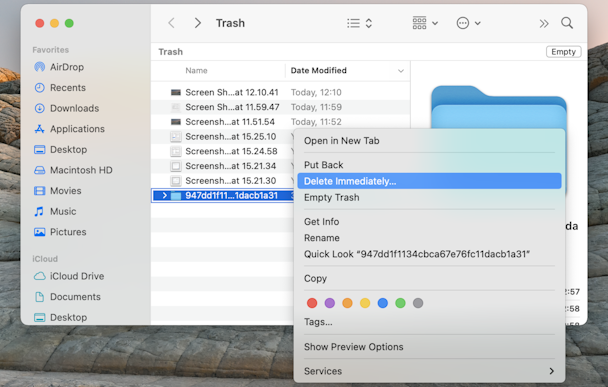The image size is (608, 387).
Task: Toggle Date Modified sort order arrow
Action: [x=401, y=71]
